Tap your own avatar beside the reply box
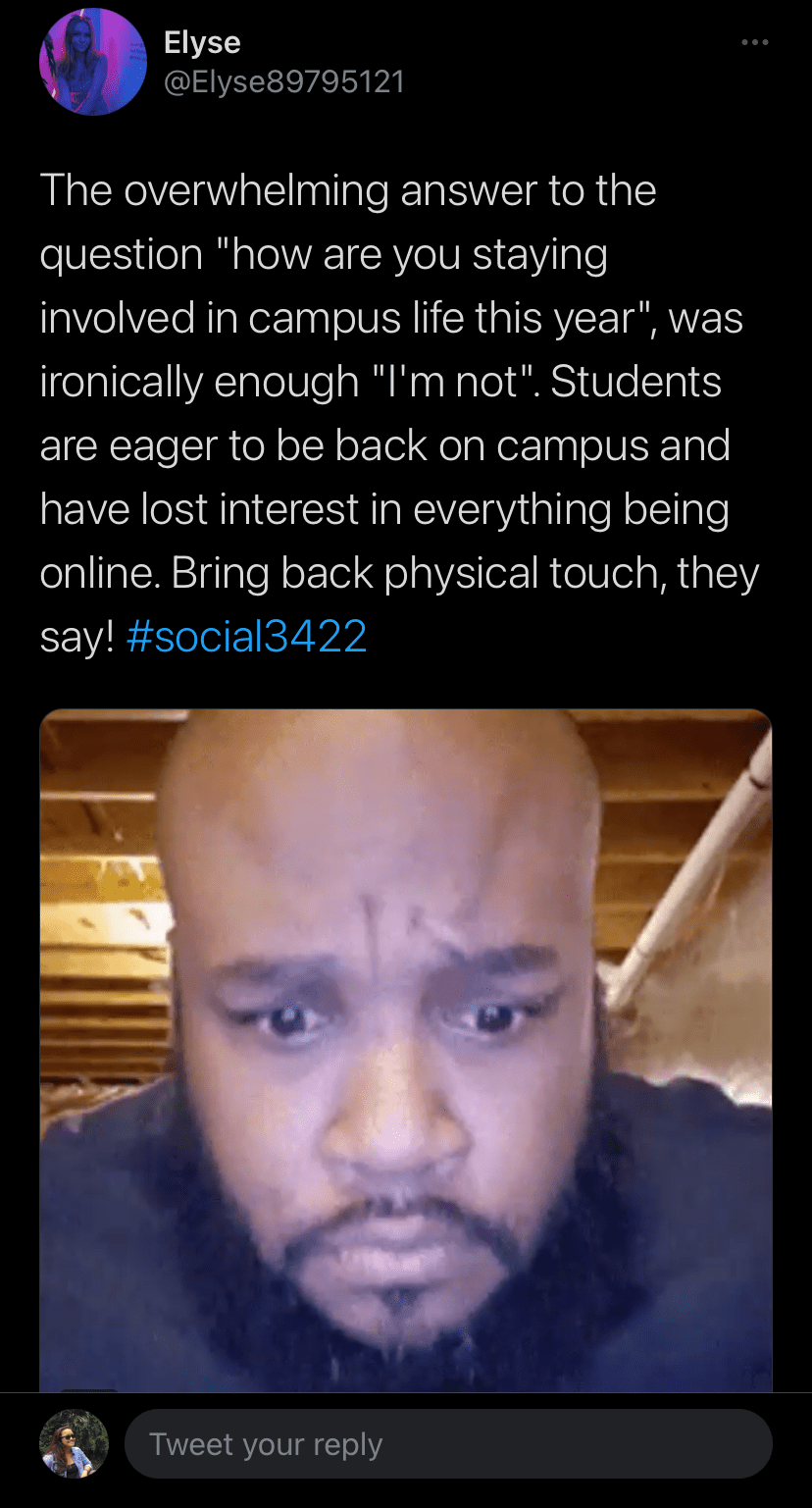 pyautogui.click(x=74, y=1444)
